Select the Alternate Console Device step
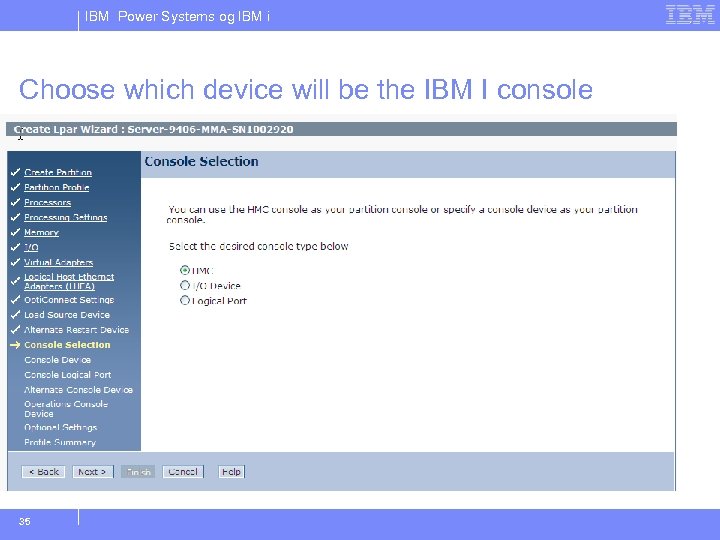The height and width of the screenshot is (540, 720). click(79, 390)
